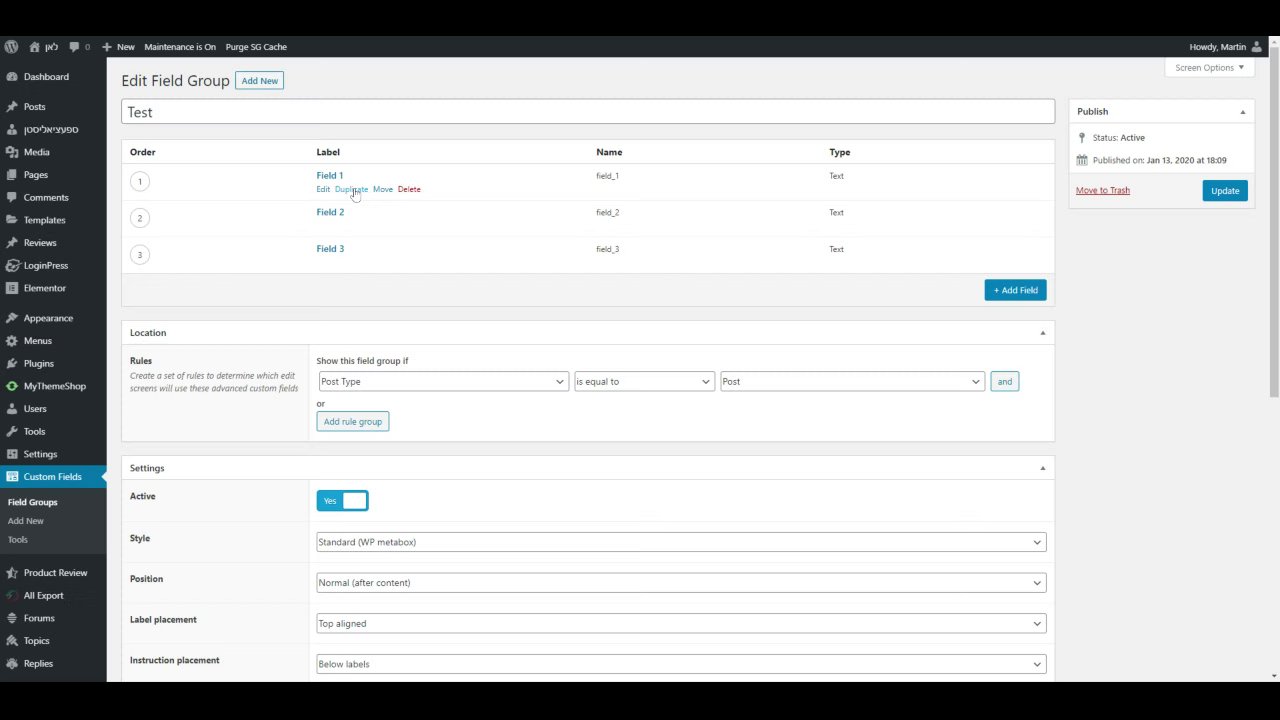Image resolution: width=1280 pixels, height=720 pixels.
Task: Click Edit link under Field 1
Action: tap(323, 189)
